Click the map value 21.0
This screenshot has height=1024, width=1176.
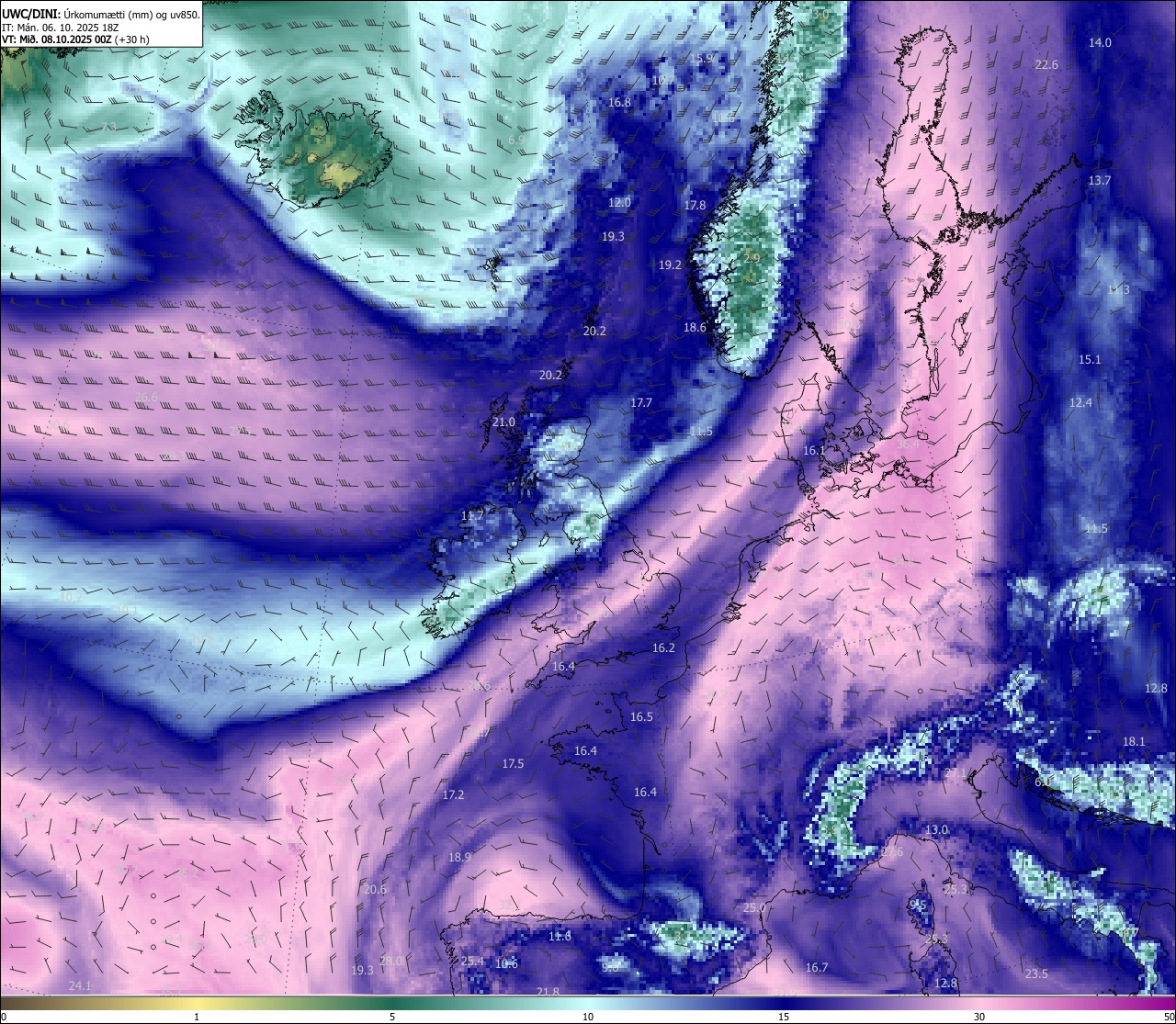point(503,422)
